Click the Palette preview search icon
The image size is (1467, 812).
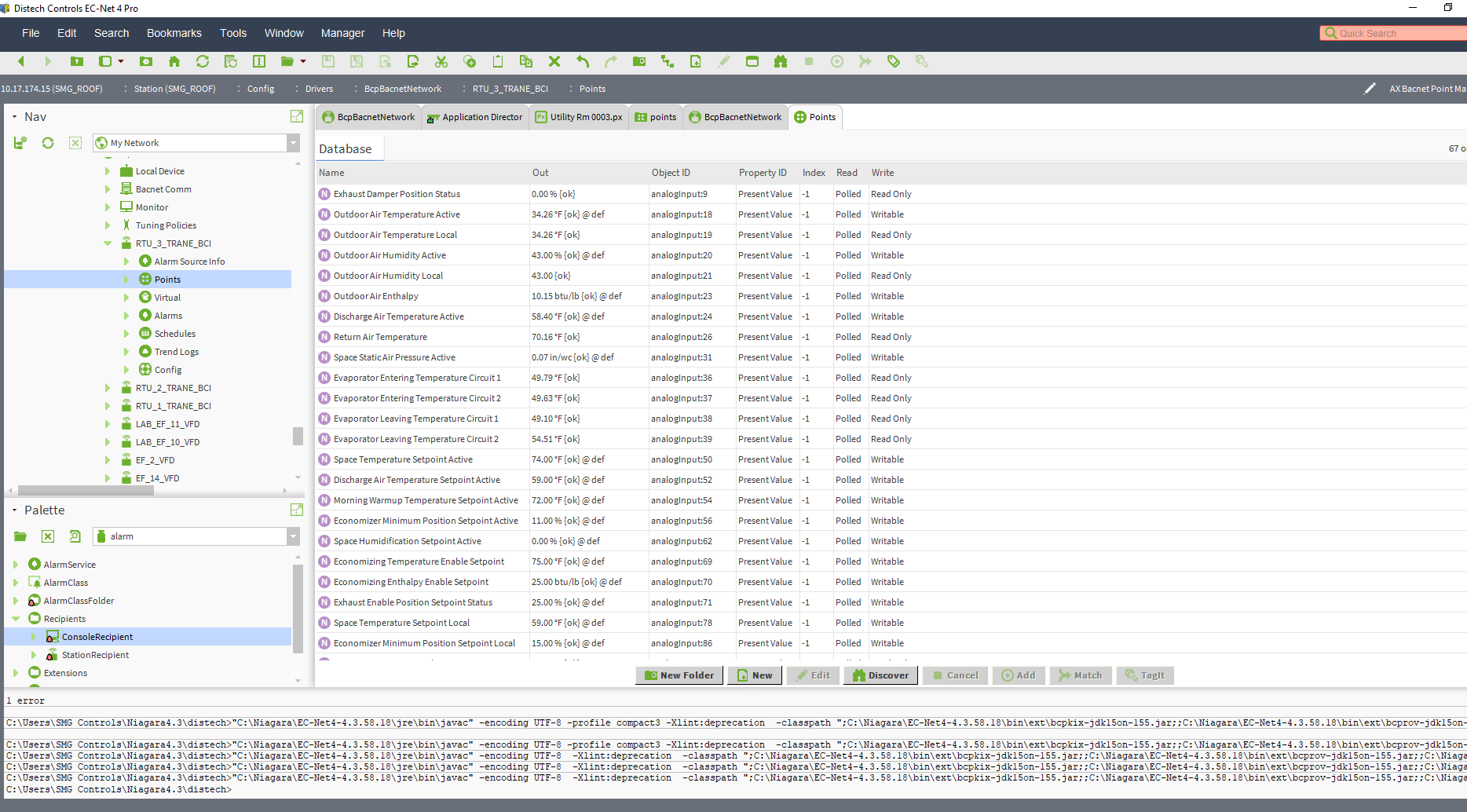click(x=75, y=536)
